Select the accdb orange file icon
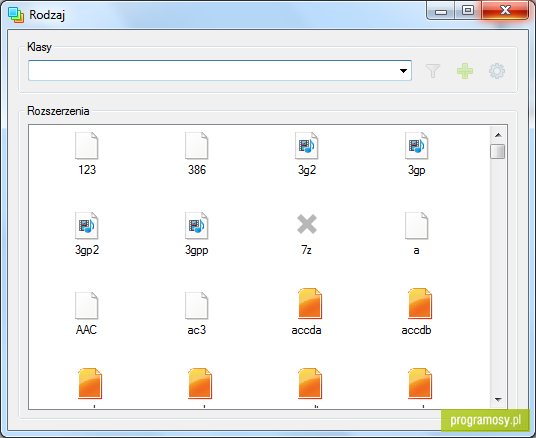Screen dimensions: 536x438 point(420,304)
